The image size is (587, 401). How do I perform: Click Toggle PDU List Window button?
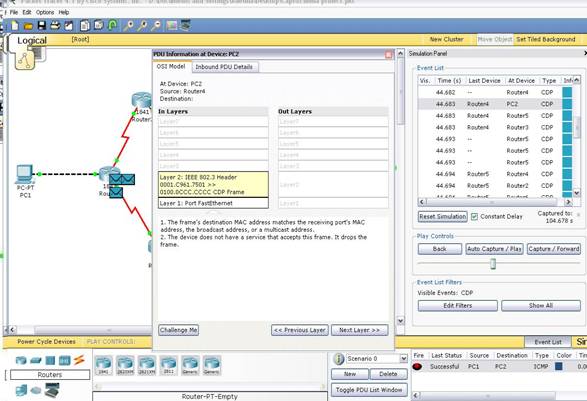pyautogui.click(x=369, y=390)
